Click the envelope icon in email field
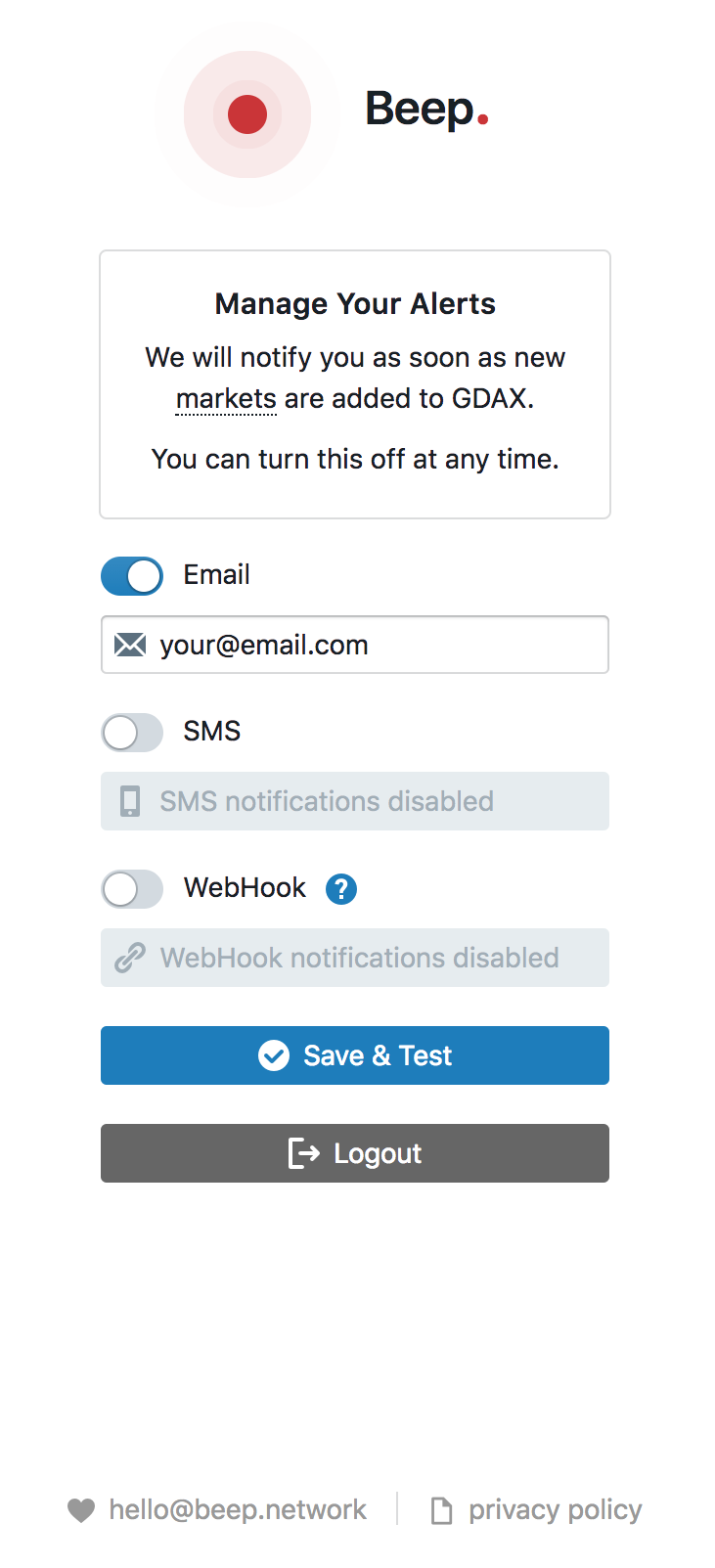Viewport: 715px width, 1568px height. 130,645
